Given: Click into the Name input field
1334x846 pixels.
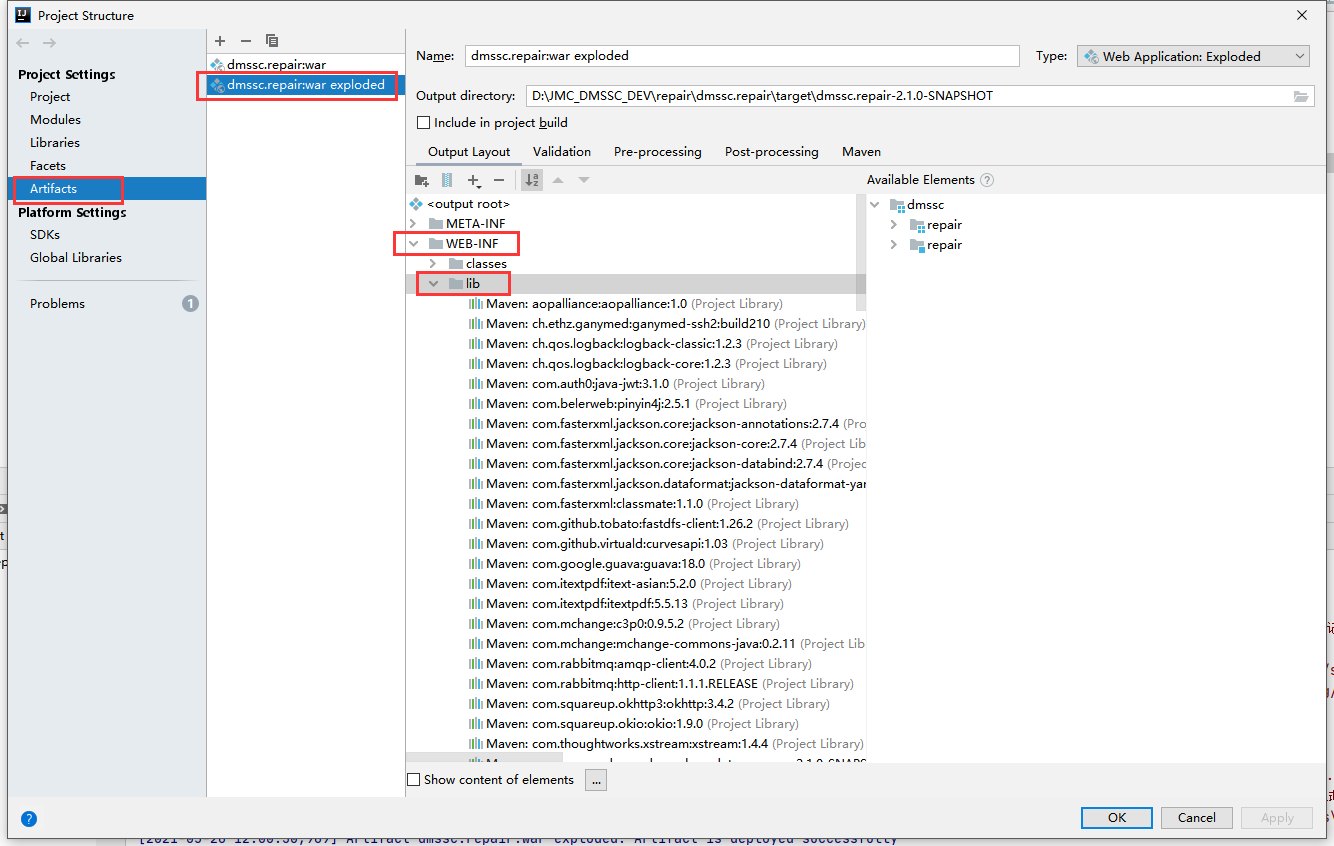Looking at the screenshot, I should (x=742, y=56).
